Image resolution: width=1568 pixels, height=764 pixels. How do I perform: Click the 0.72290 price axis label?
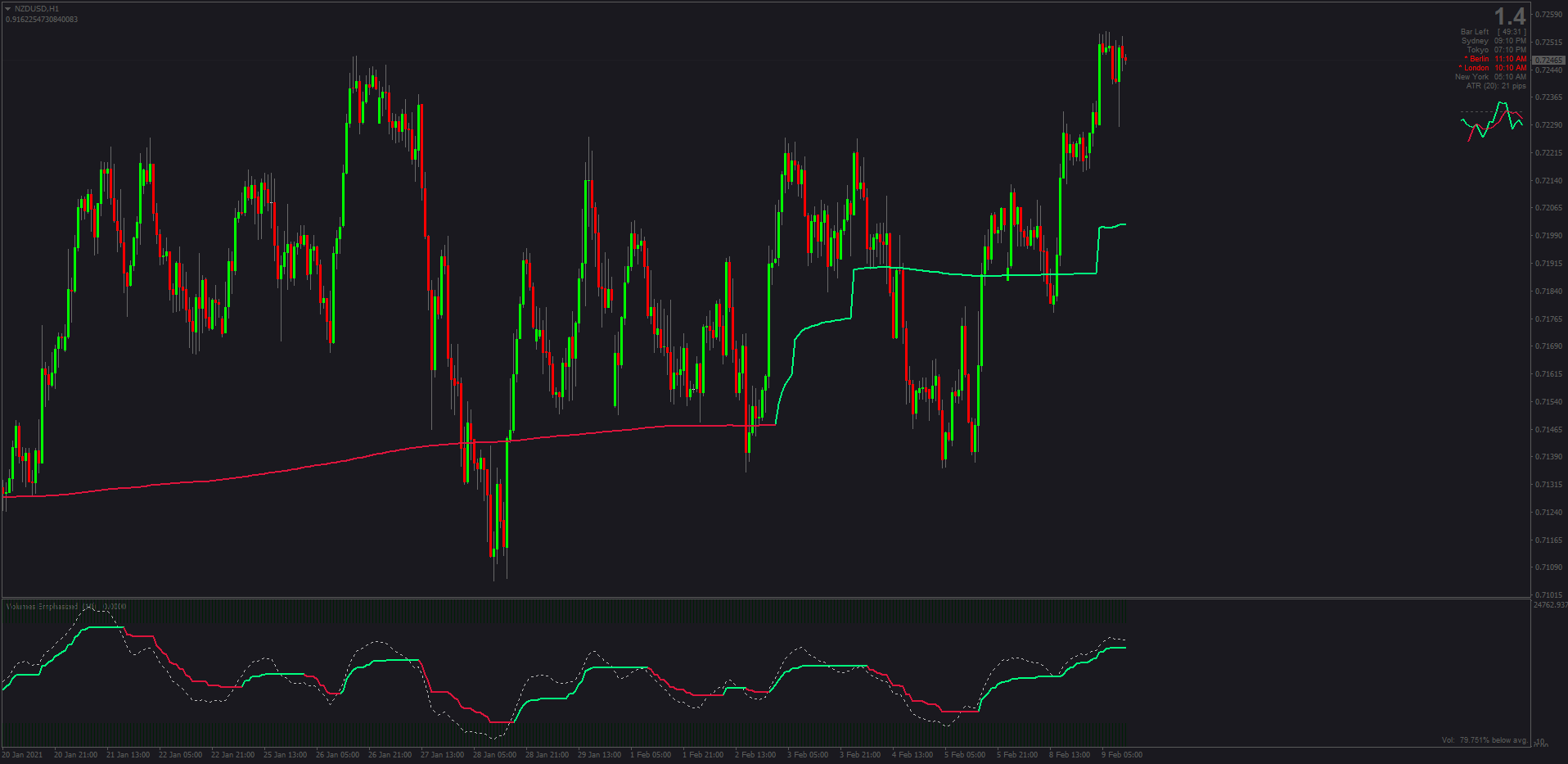coord(1549,125)
